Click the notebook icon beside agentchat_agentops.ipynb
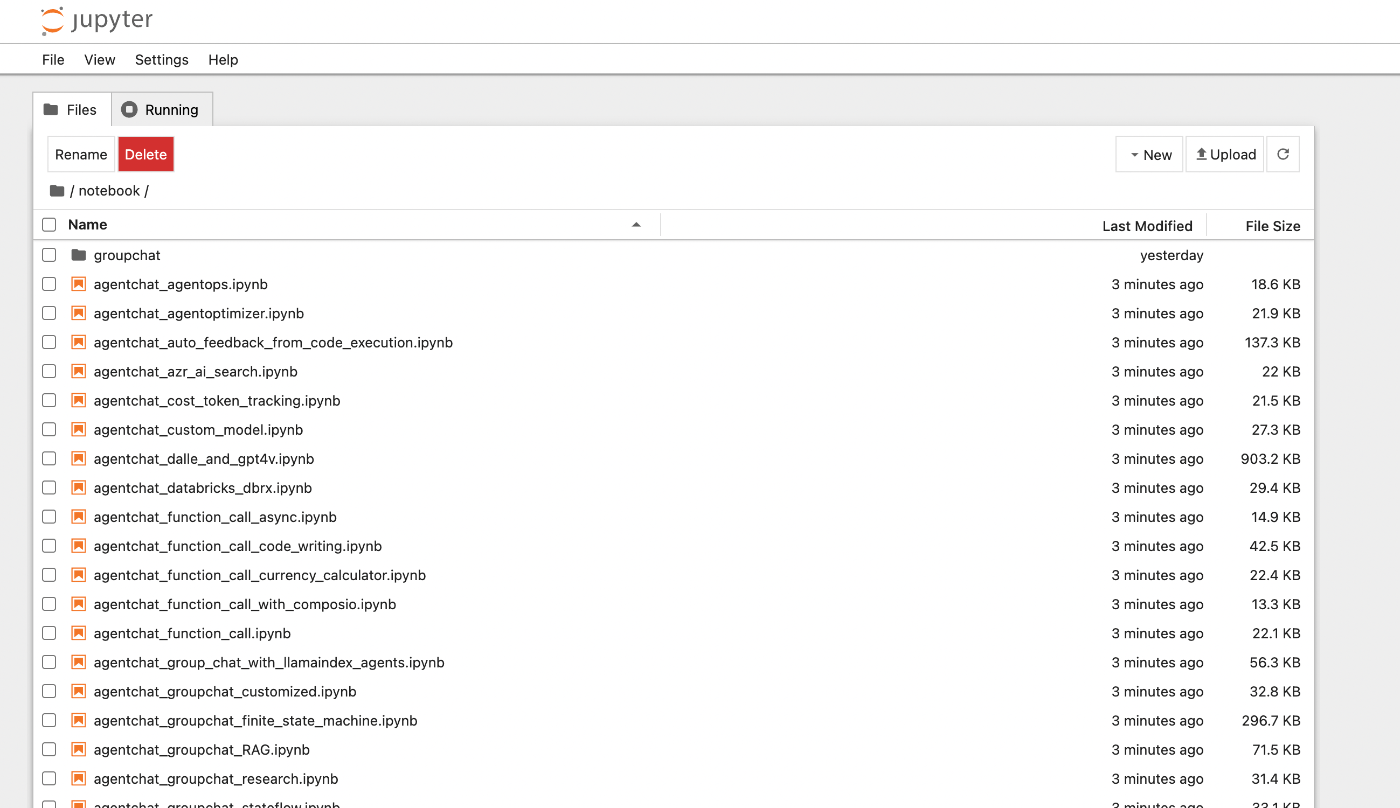 point(78,284)
